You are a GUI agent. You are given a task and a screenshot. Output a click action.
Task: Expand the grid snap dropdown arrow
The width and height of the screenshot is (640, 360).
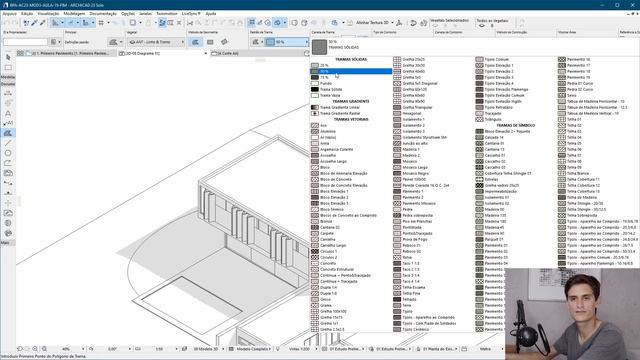click(108, 23)
